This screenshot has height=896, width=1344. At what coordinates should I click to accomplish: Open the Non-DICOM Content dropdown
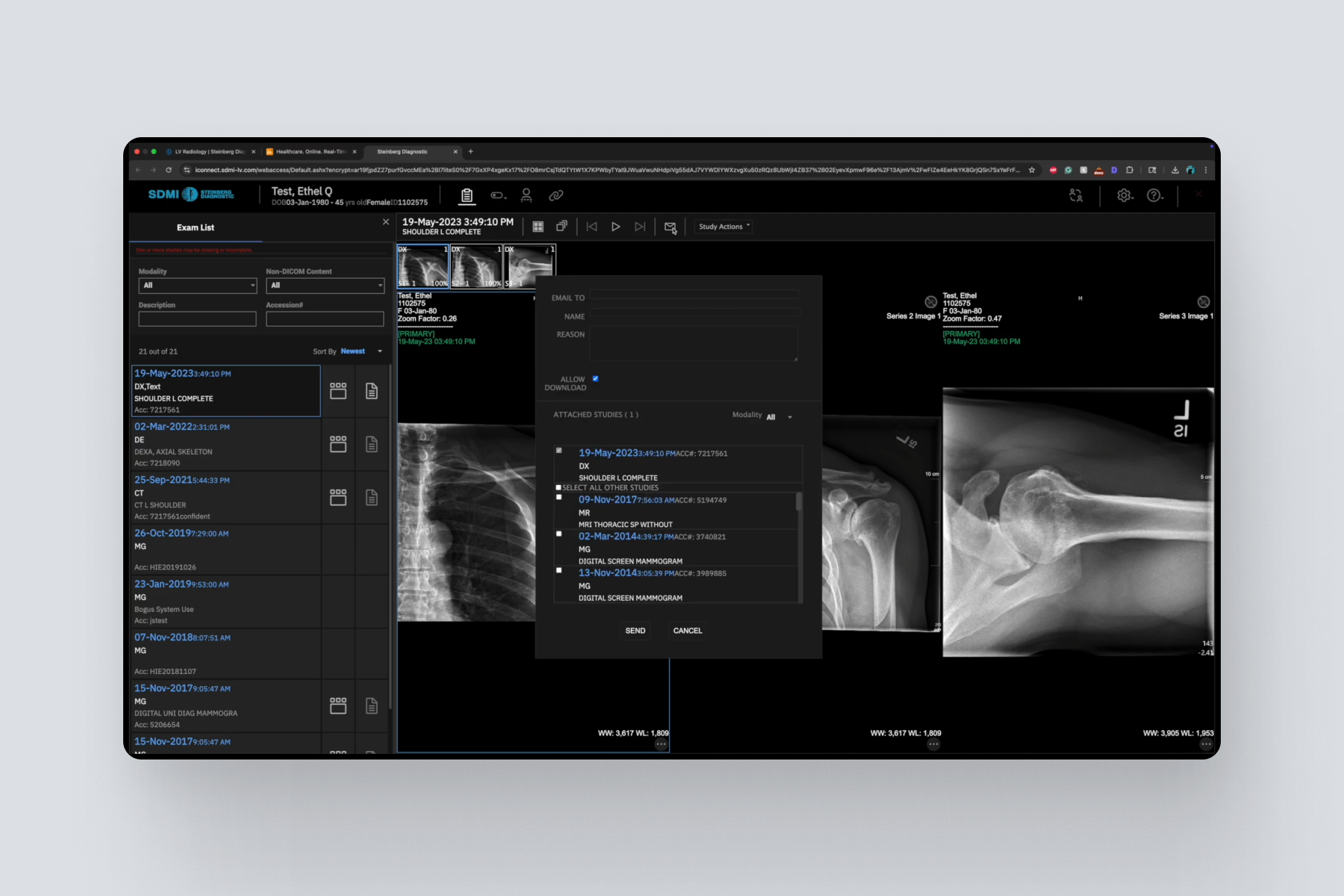(x=325, y=286)
